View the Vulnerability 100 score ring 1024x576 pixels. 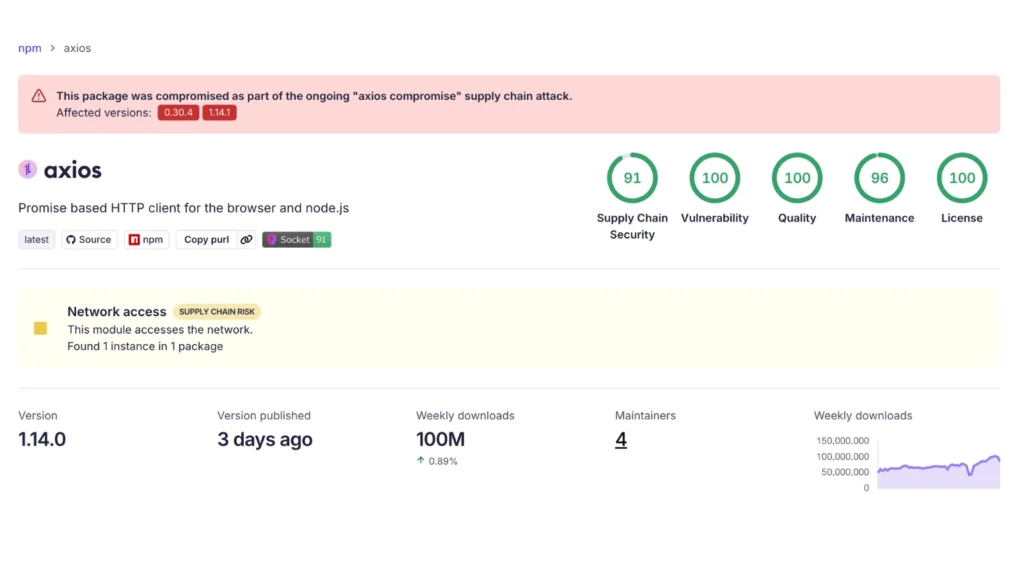pos(714,177)
